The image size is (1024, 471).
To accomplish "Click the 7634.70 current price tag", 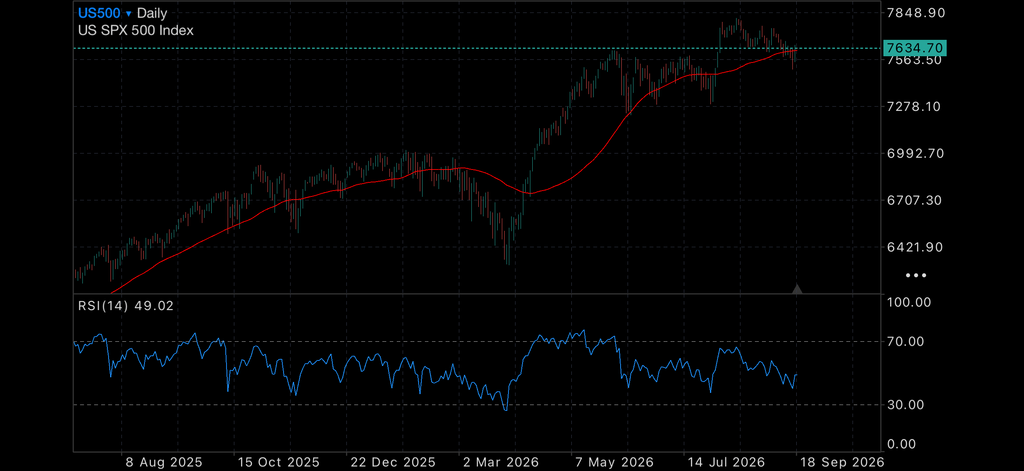I will coord(914,48).
